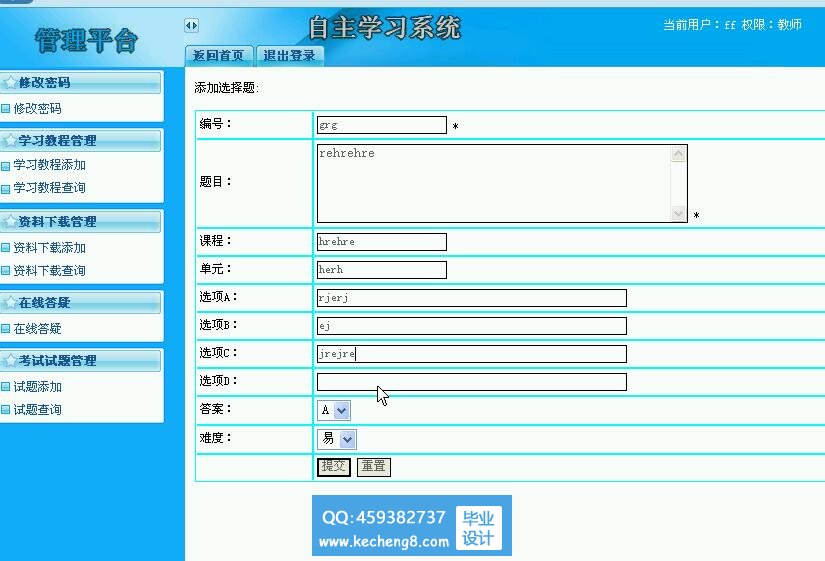This screenshot has width=825, height=561.
Task: Expand the 修改密码 section header
Action: (x=81, y=83)
